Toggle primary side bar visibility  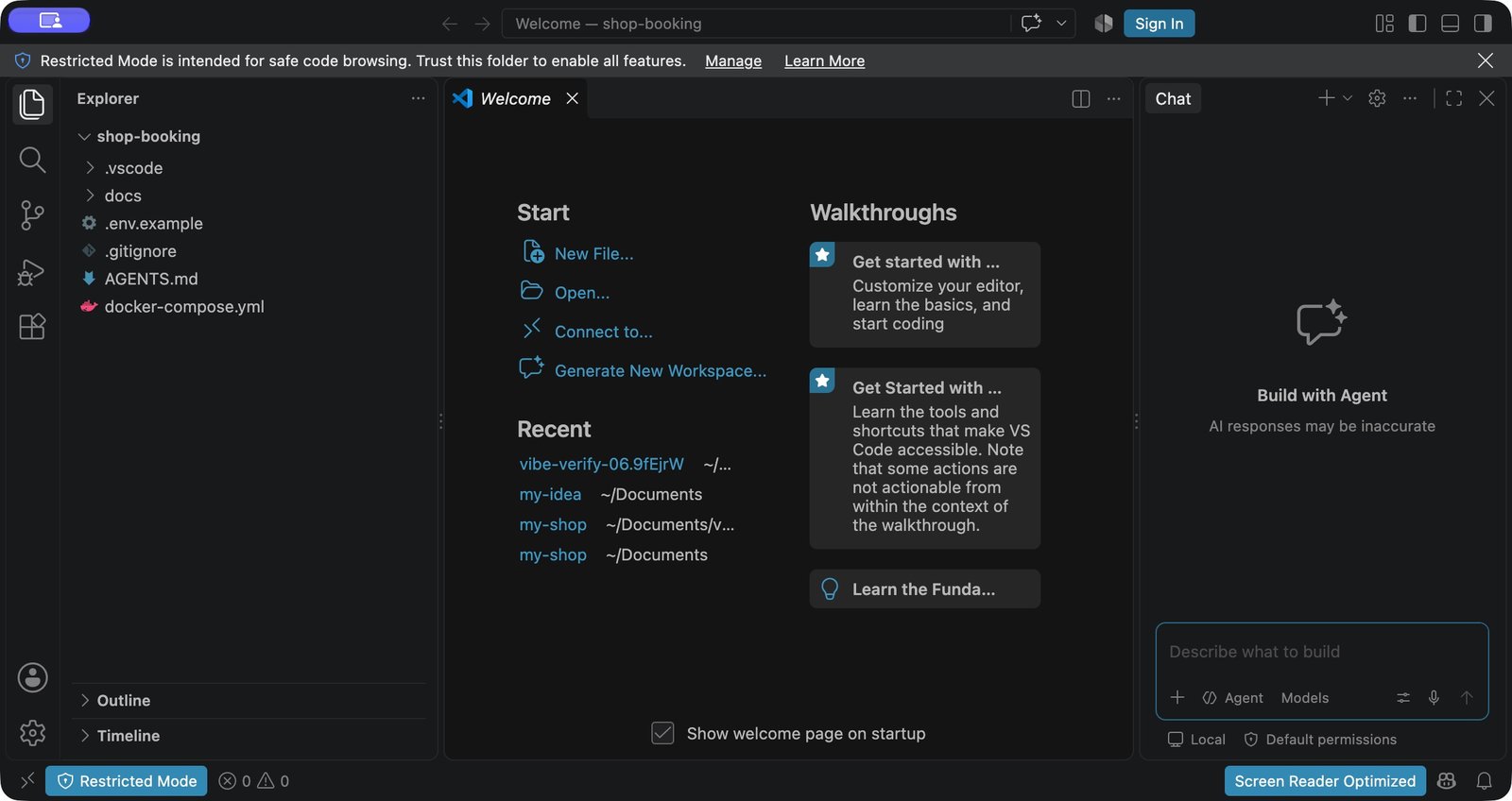coord(1417,24)
